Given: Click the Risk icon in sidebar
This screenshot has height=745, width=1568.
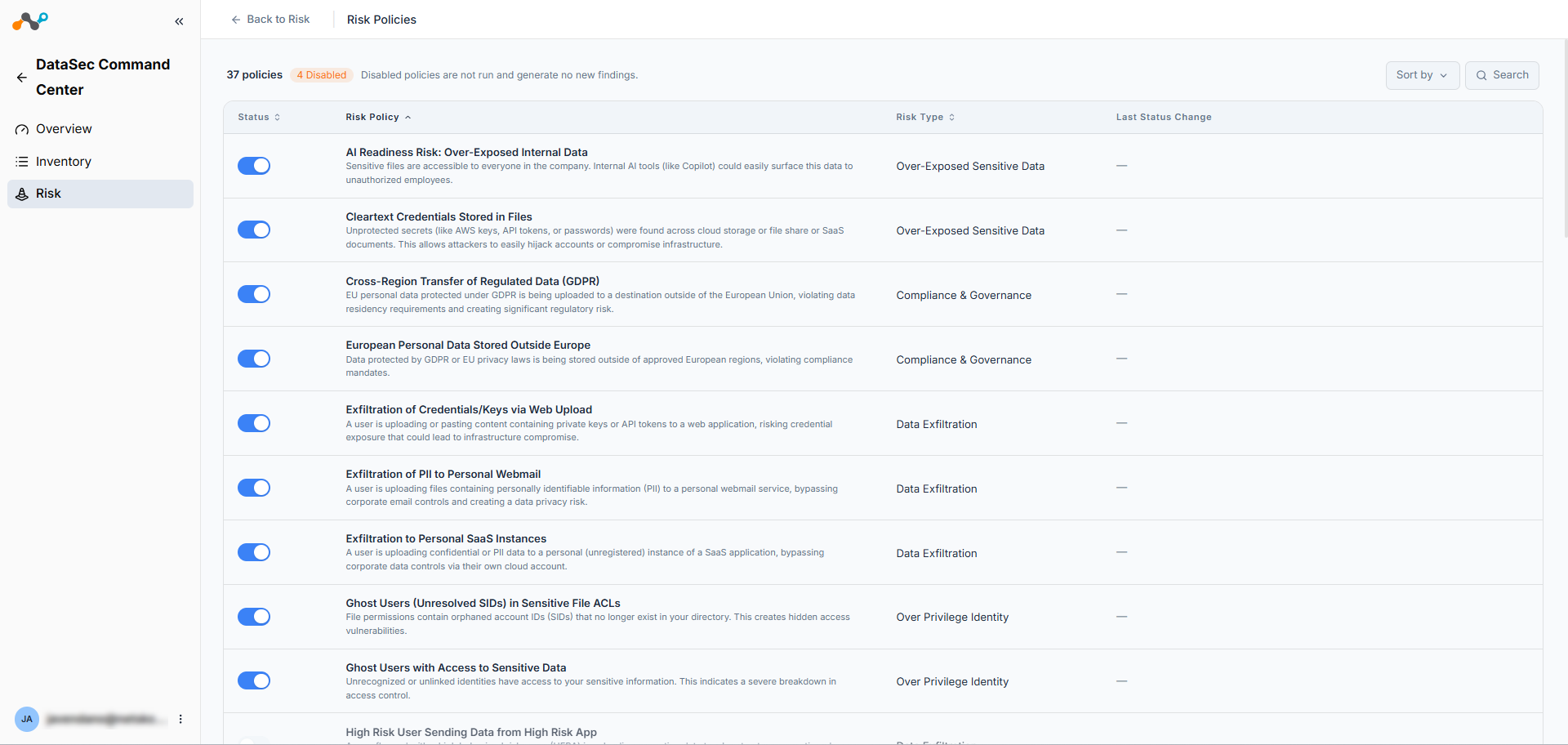Looking at the screenshot, I should pyautogui.click(x=22, y=194).
